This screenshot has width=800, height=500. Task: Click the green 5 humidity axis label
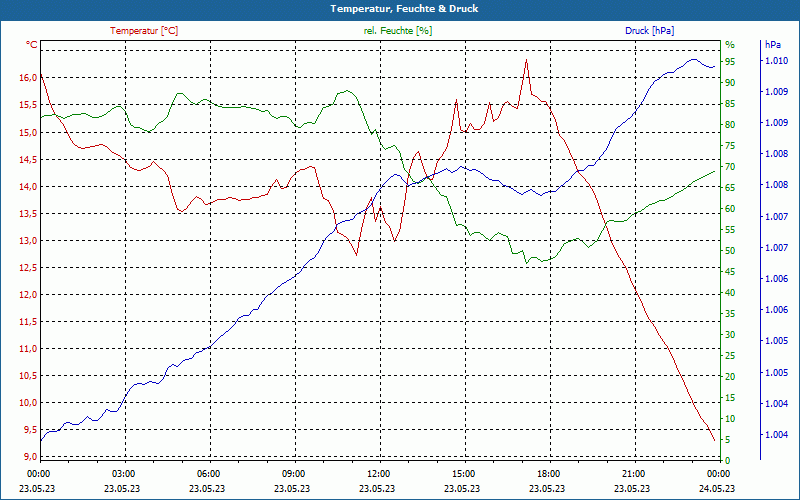[728, 440]
